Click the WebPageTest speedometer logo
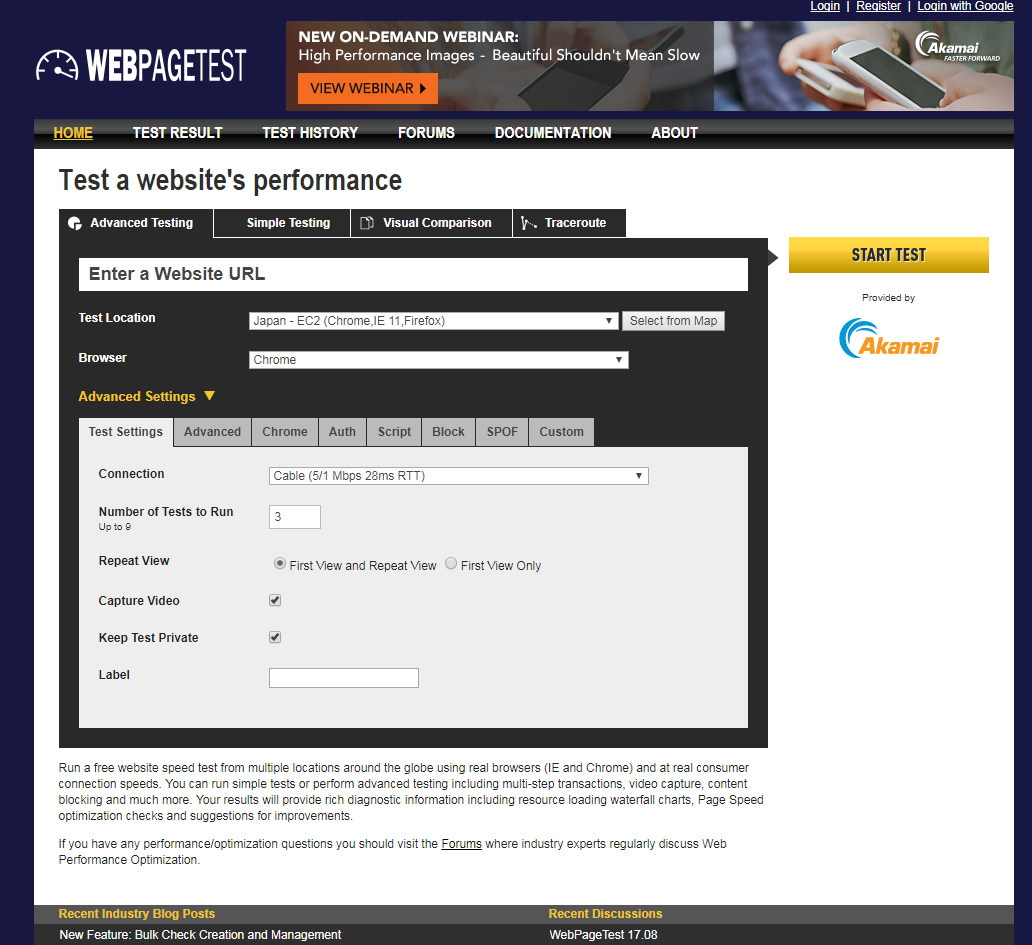 (x=57, y=66)
